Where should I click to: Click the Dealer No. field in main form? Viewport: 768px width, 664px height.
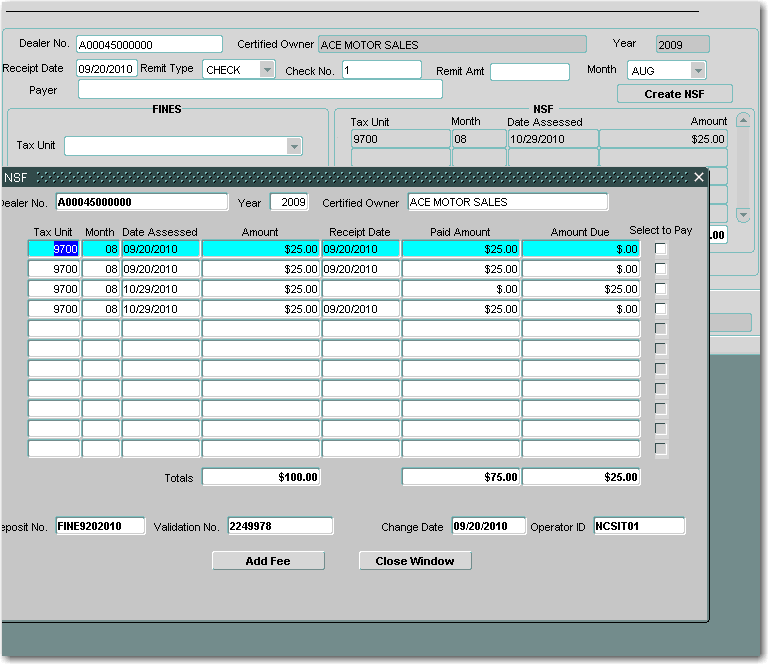click(x=149, y=45)
